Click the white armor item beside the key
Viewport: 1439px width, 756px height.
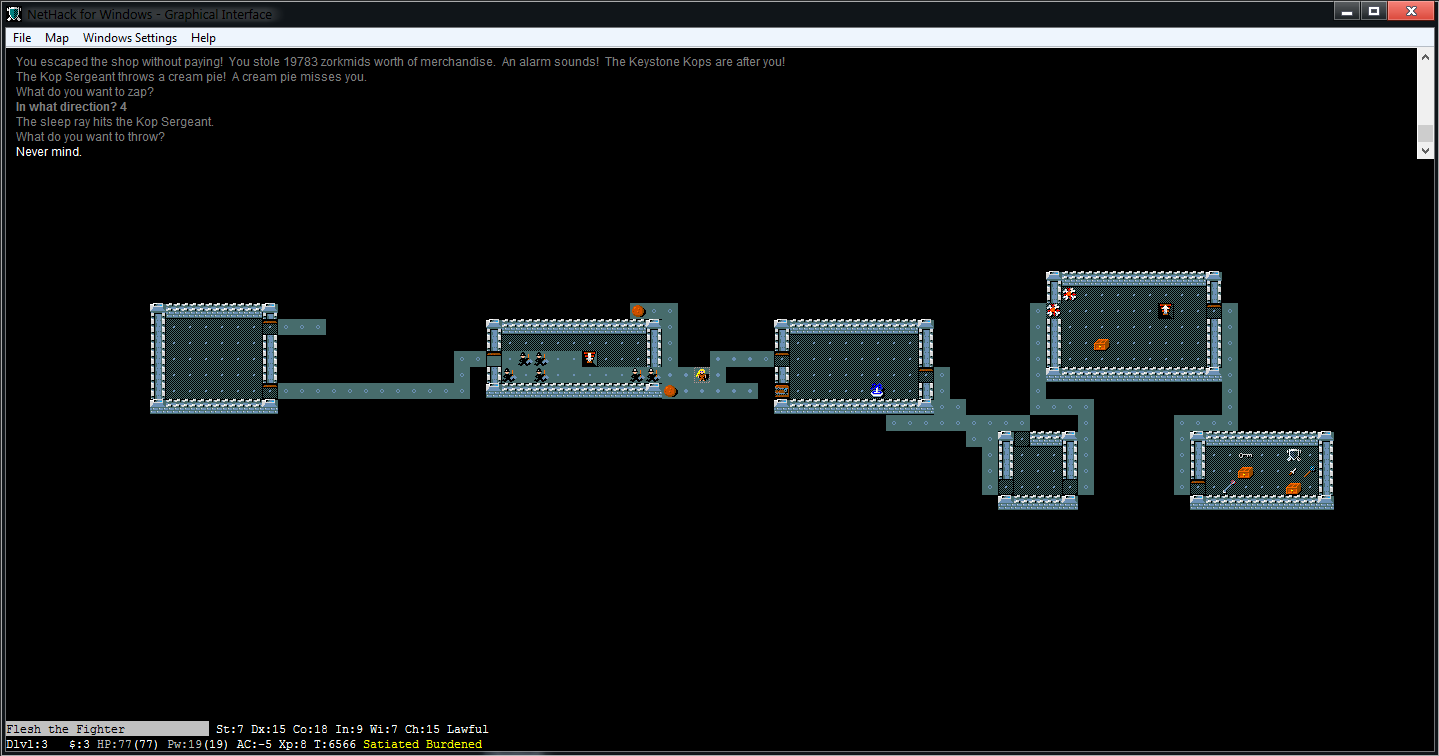tap(1294, 455)
